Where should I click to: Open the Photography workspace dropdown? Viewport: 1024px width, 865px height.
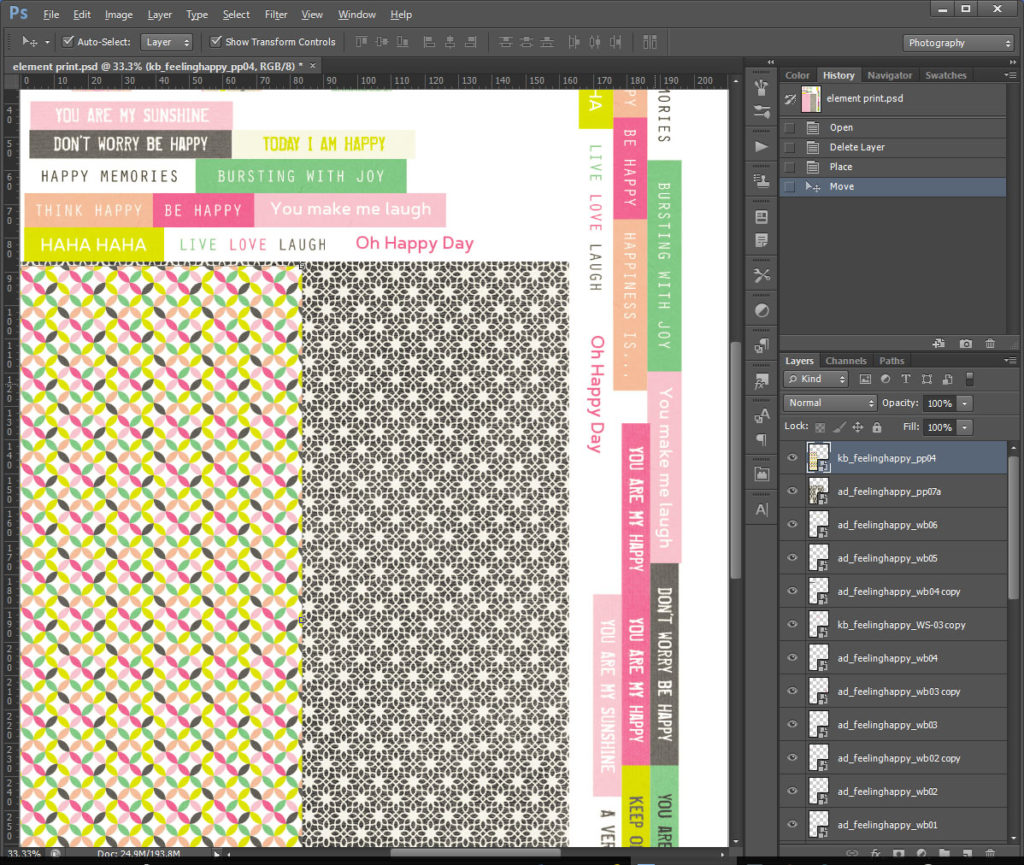click(x=958, y=43)
